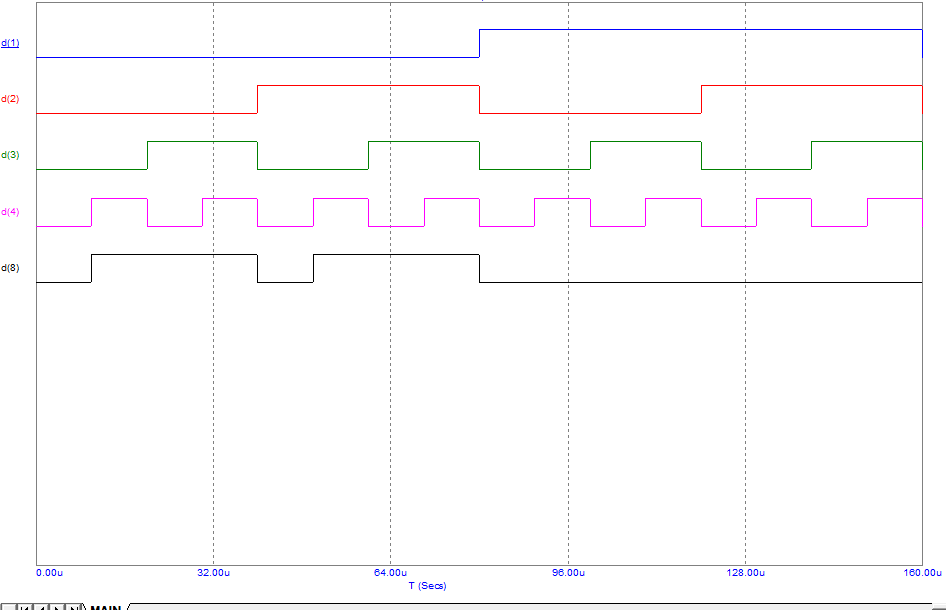Click the 0.00u time axis value

(49, 573)
